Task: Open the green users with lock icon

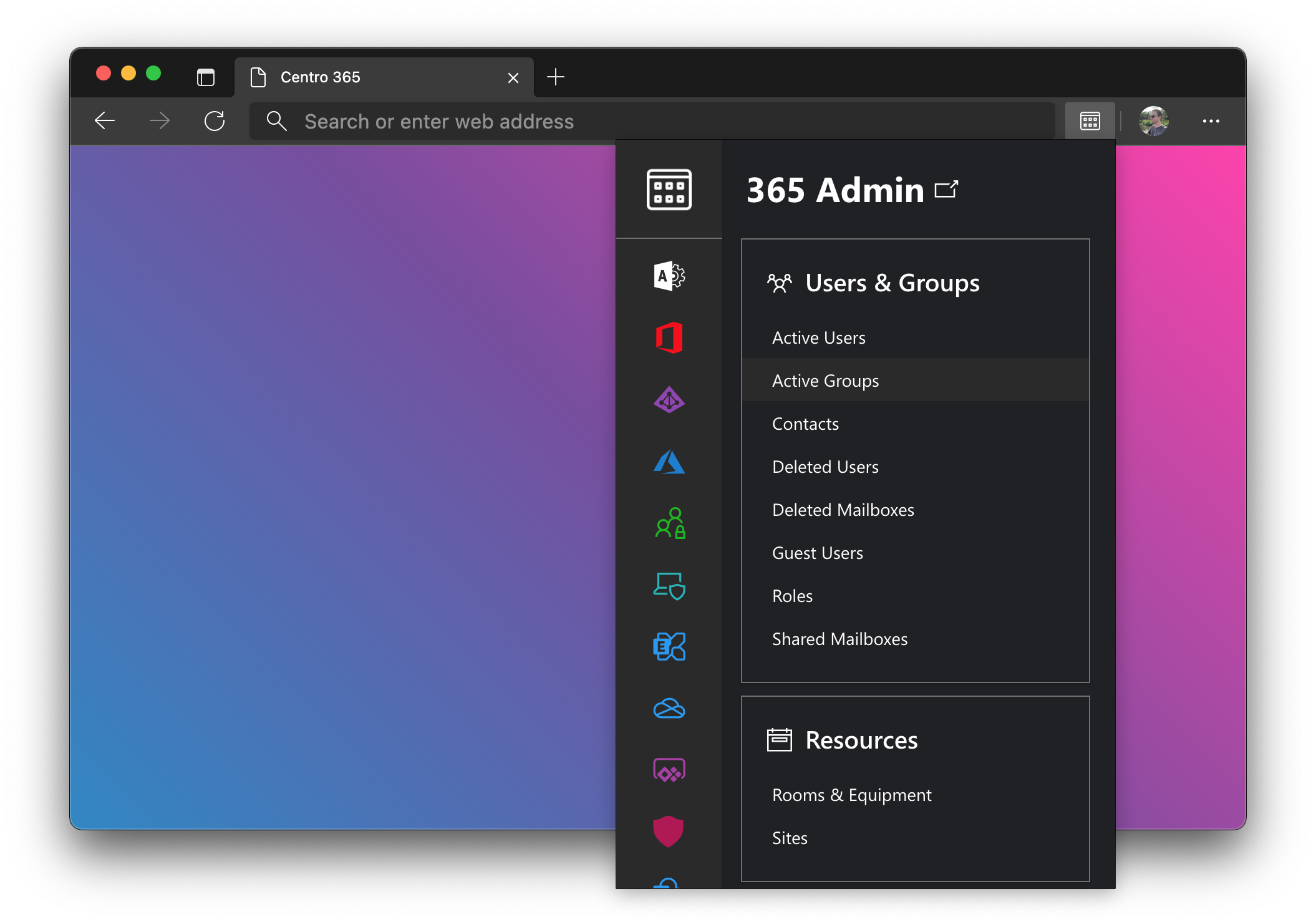Action: coord(670,523)
